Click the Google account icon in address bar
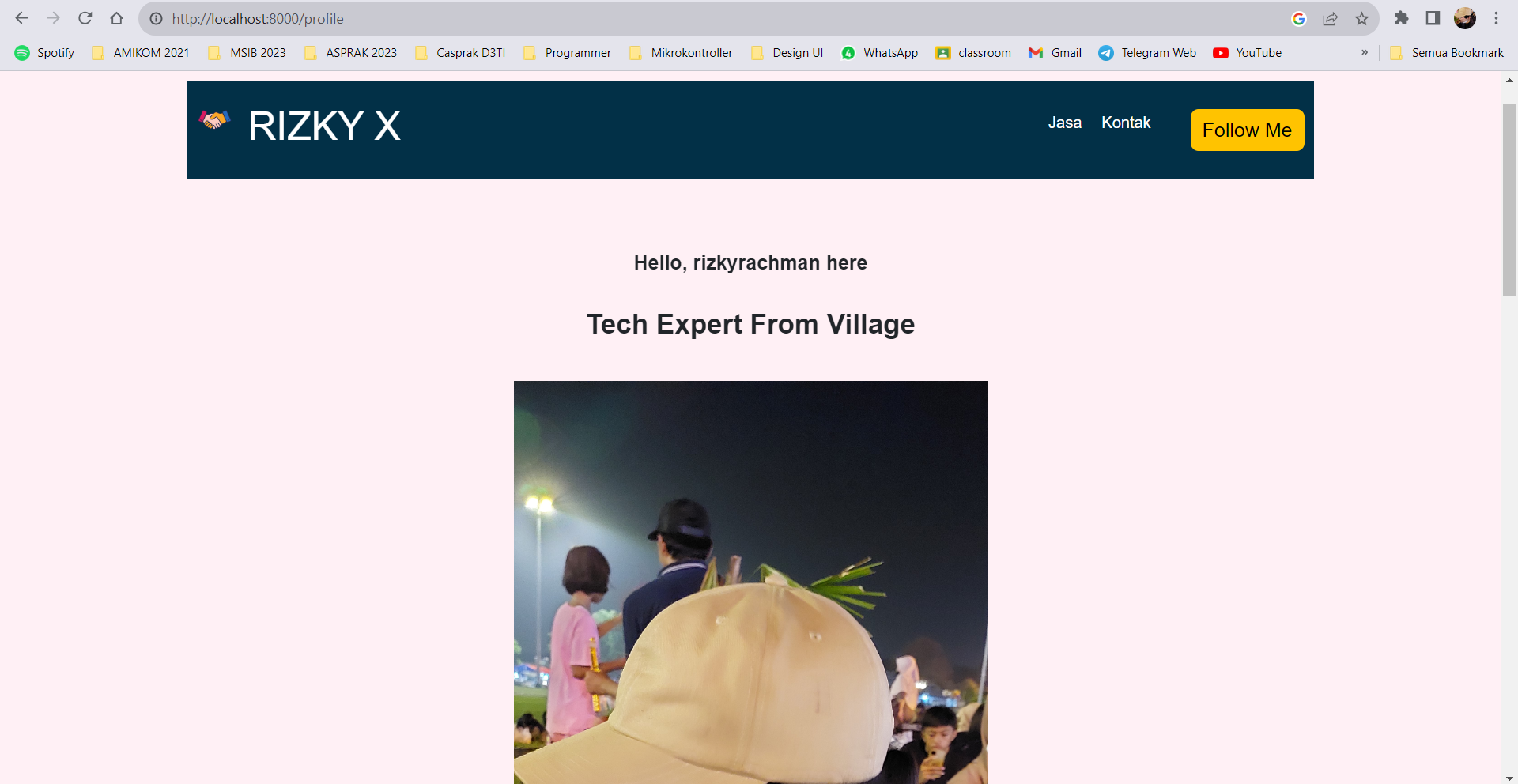The image size is (1518, 784). (1299, 18)
